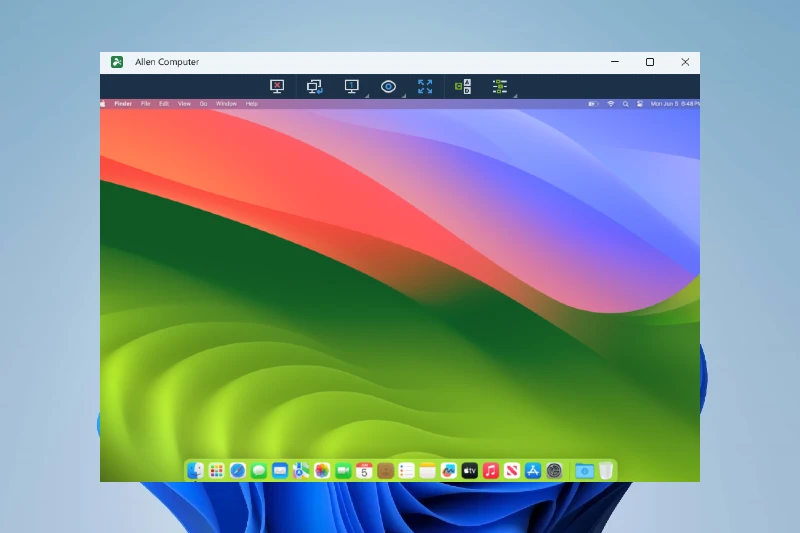
Task: Start FaceTime from the Dock
Action: coord(343,471)
